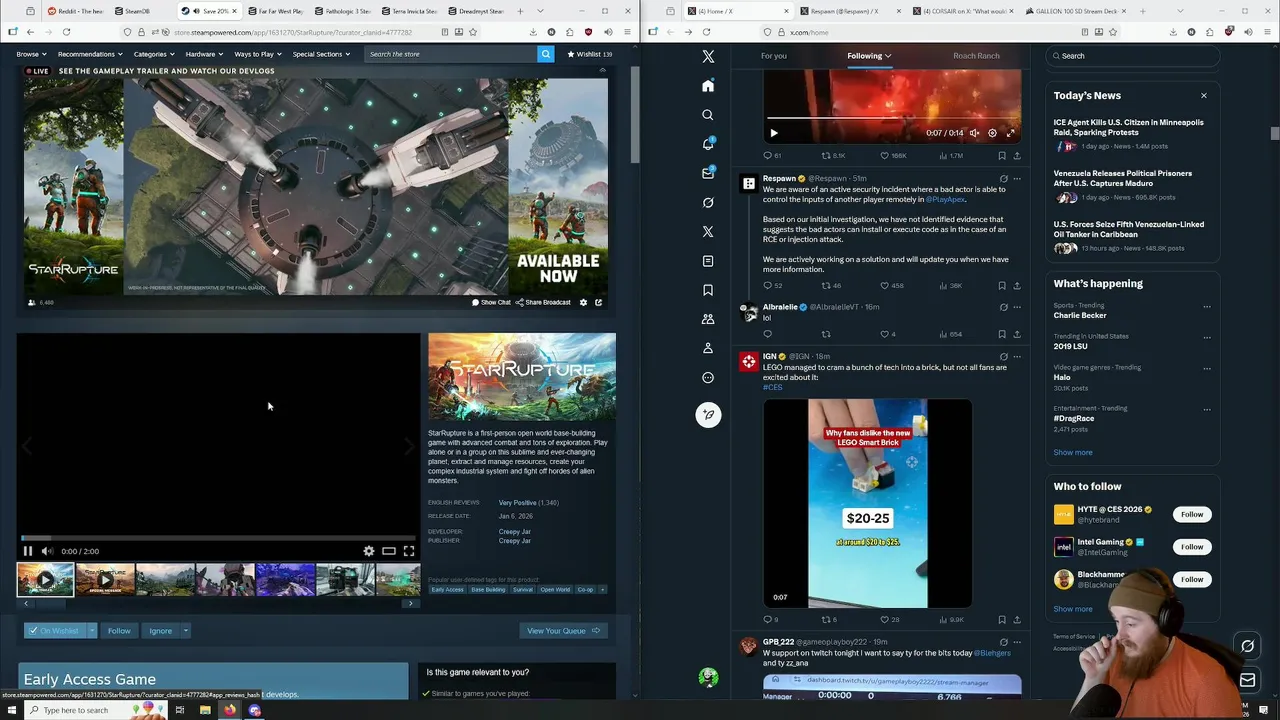Pause the StarRupture trailer video

[x=28, y=551]
